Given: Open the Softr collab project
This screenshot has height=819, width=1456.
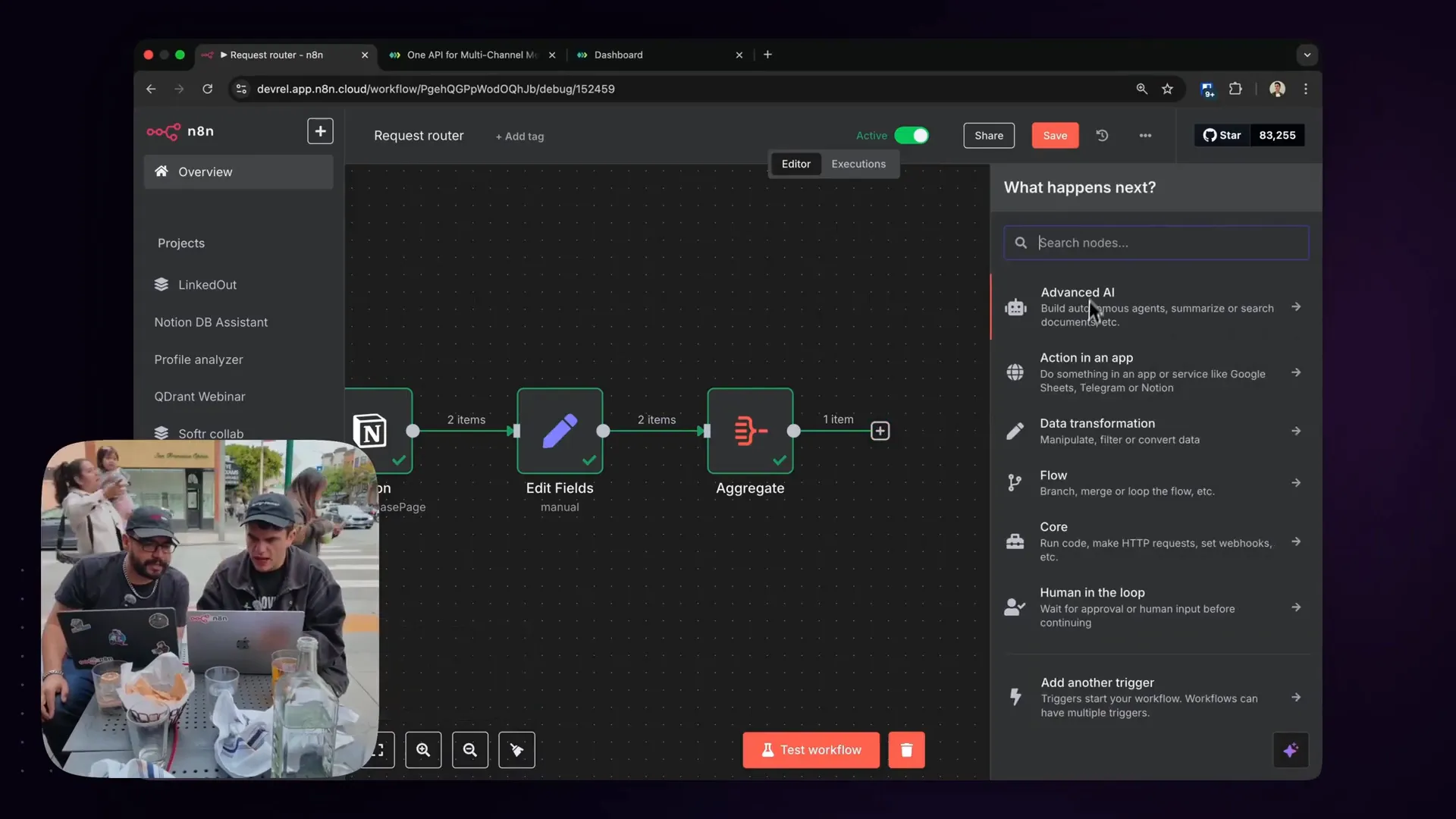Looking at the screenshot, I should (199, 434).
